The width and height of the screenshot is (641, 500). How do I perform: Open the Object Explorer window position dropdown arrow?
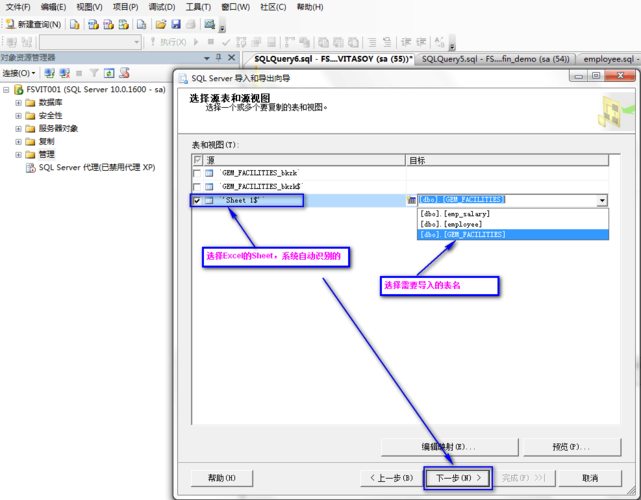pyautogui.click(x=207, y=58)
